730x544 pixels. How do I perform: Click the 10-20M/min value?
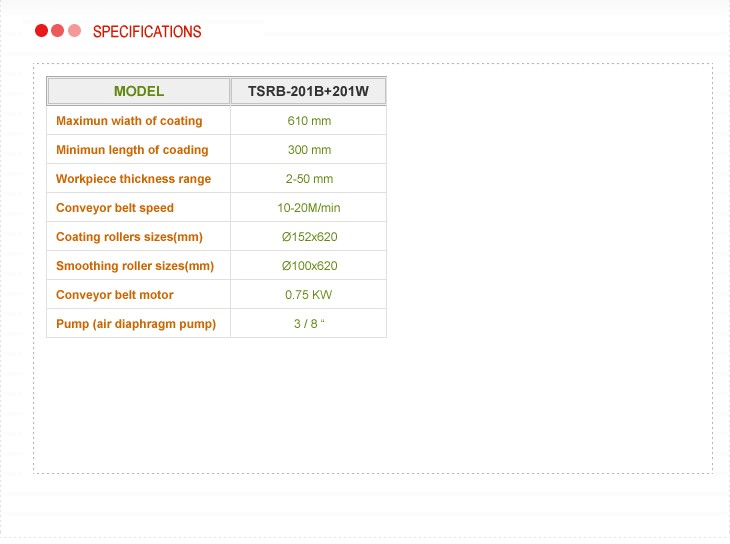[309, 208]
